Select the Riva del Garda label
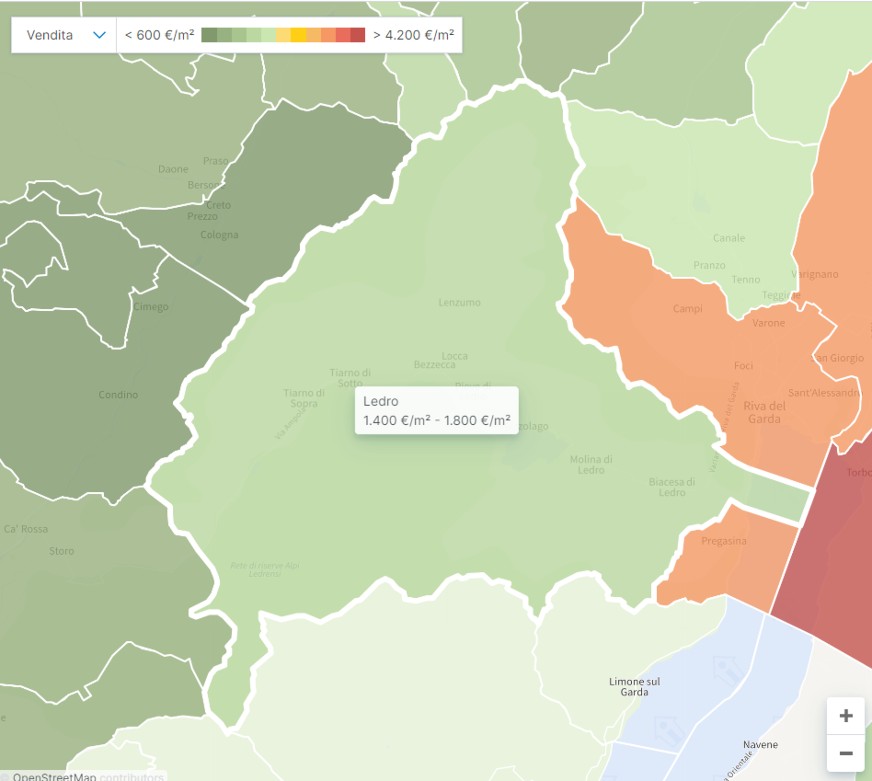Screen dimensions: 872x781 [x=764, y=412]
